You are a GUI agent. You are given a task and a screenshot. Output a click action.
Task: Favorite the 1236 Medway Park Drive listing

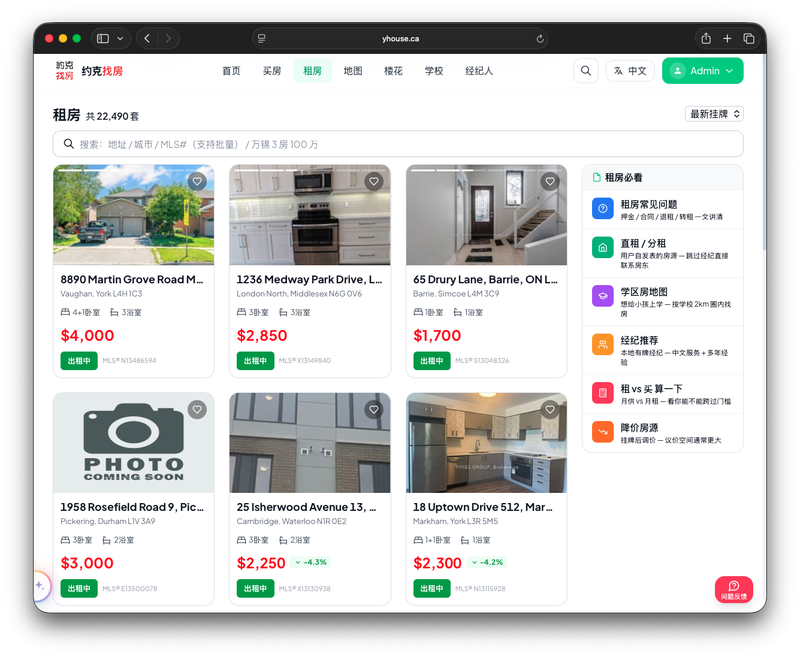[x=373, y=181]
